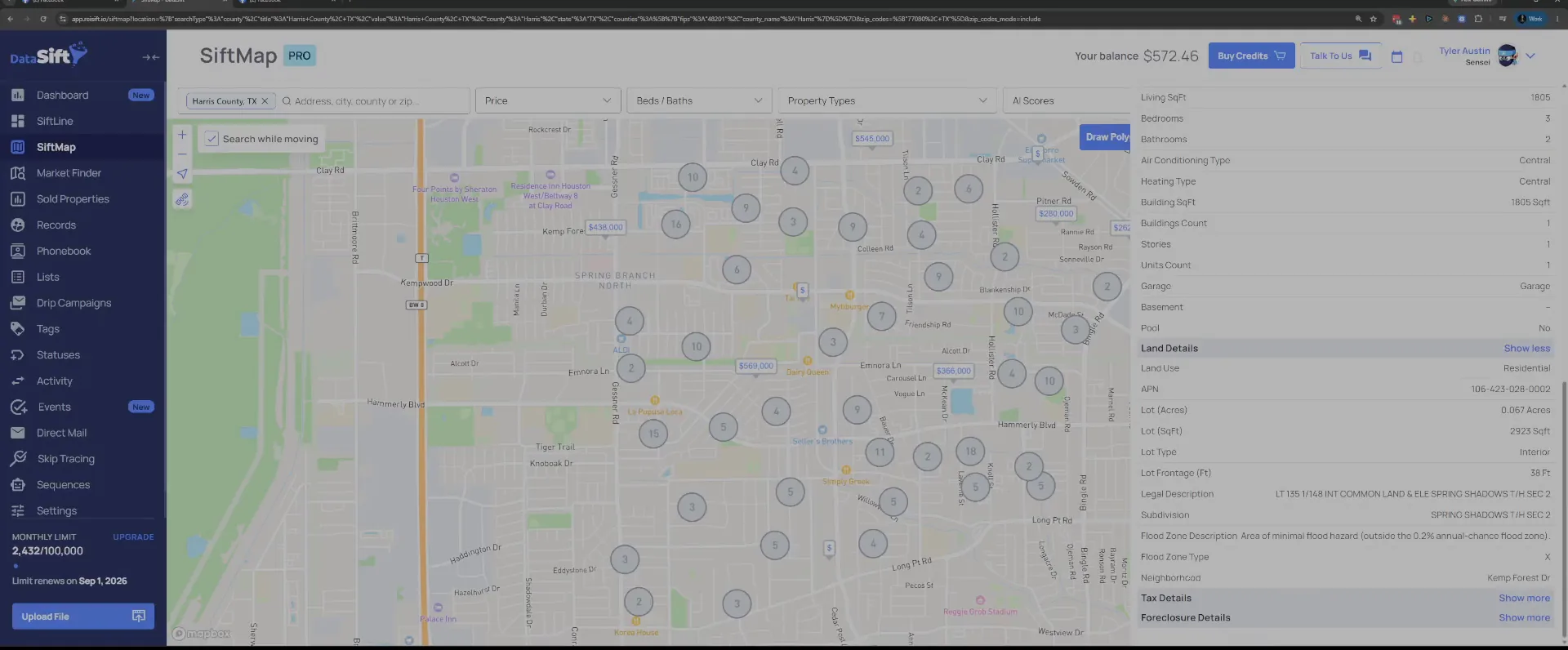Open the Price filter dropdown
Viewport: 1568px width, 650px height.
548,100
